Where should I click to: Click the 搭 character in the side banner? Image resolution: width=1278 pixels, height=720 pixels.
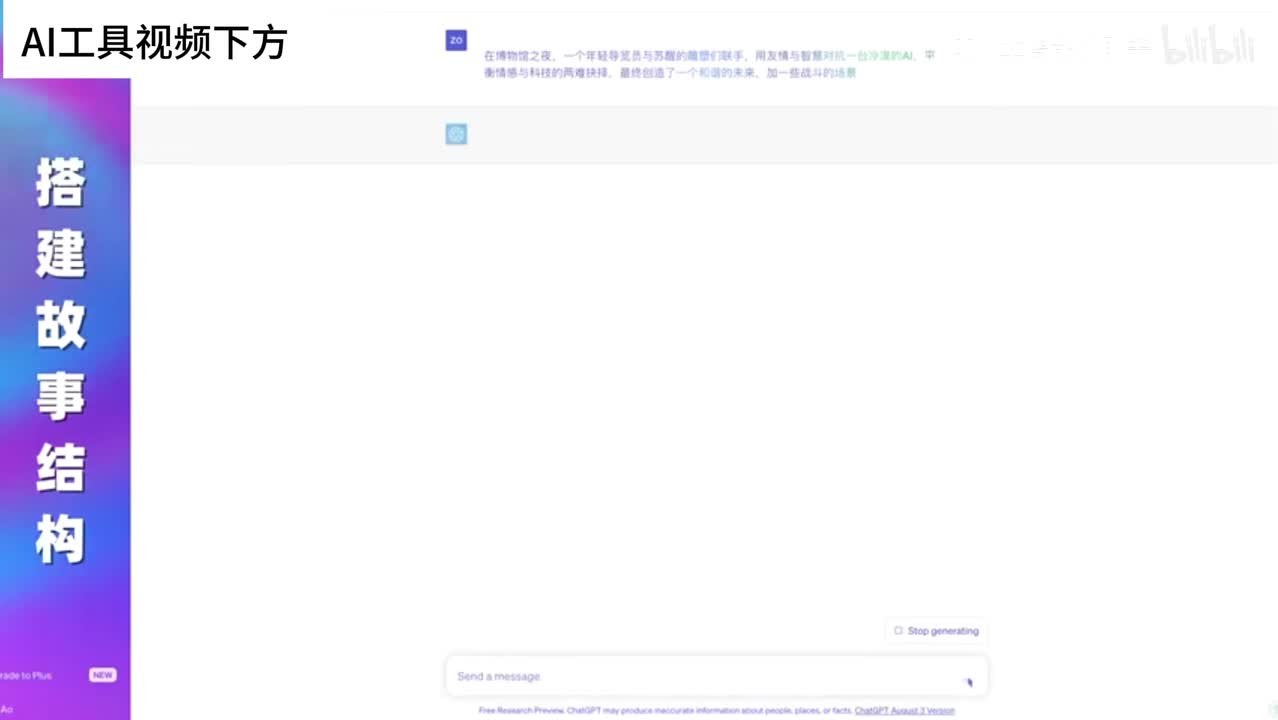[61, 182]
